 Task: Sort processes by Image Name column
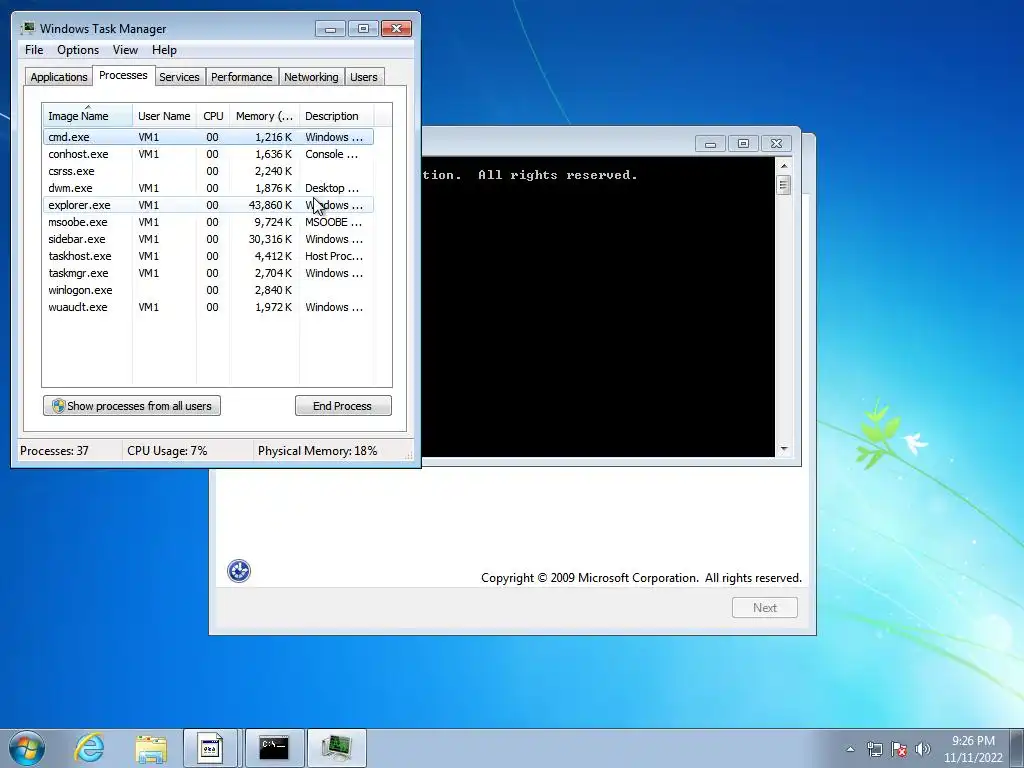(x=88, y=116)
